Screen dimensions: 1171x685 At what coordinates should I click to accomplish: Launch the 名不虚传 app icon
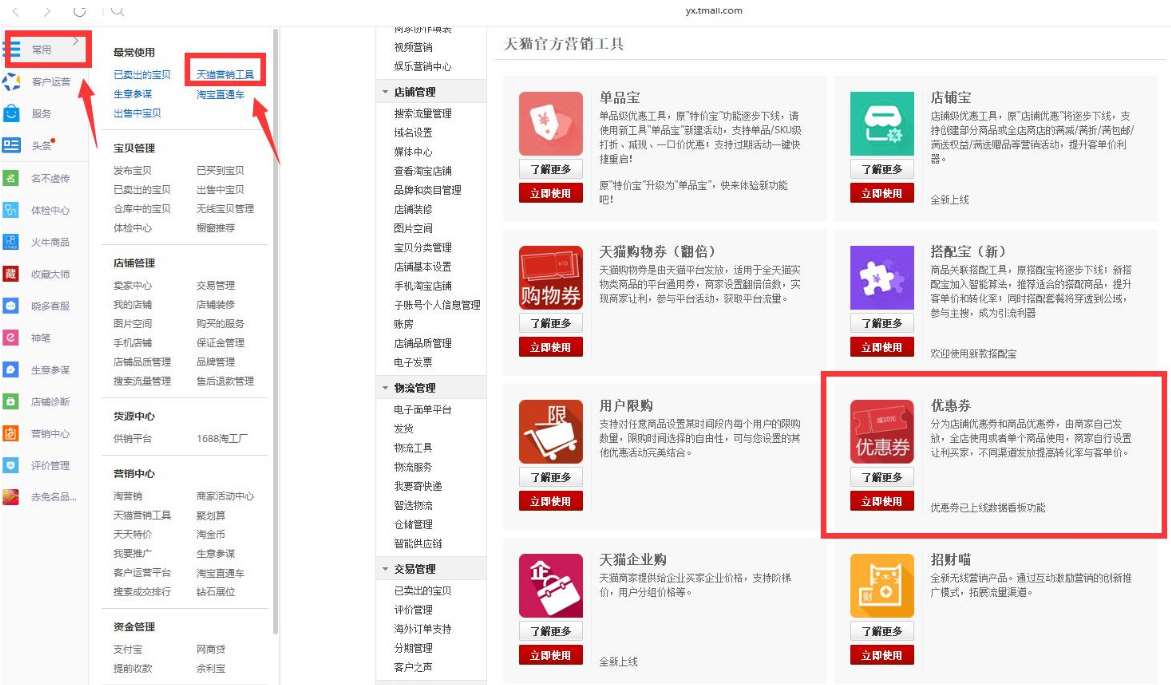click(x=10, y=178)
